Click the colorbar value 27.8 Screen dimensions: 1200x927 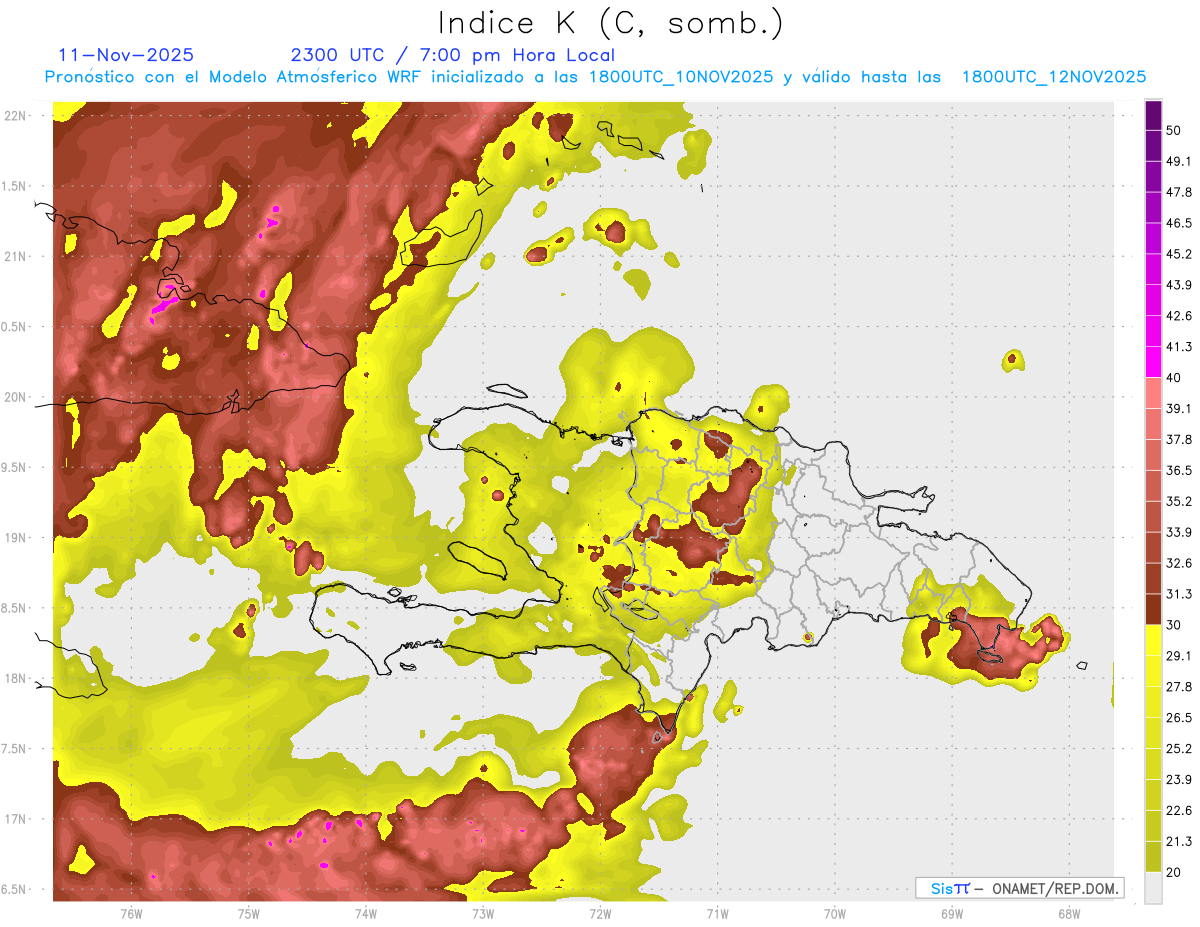point(1179,687)
